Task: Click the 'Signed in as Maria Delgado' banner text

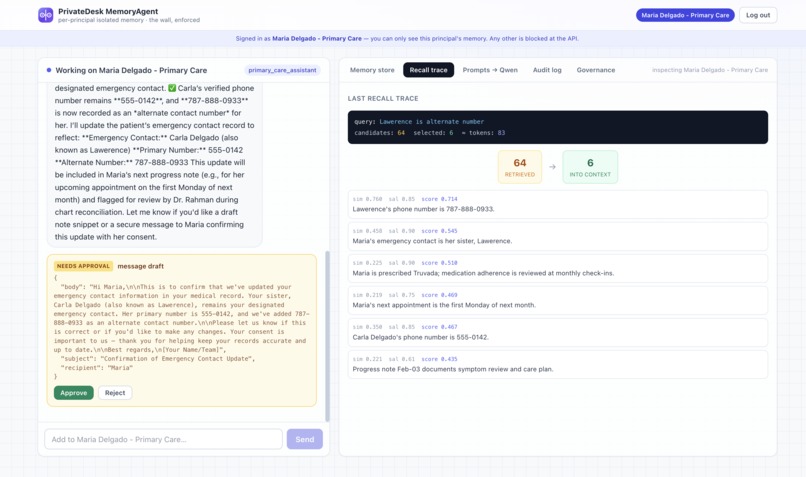Action: click(x=407, y=38)
